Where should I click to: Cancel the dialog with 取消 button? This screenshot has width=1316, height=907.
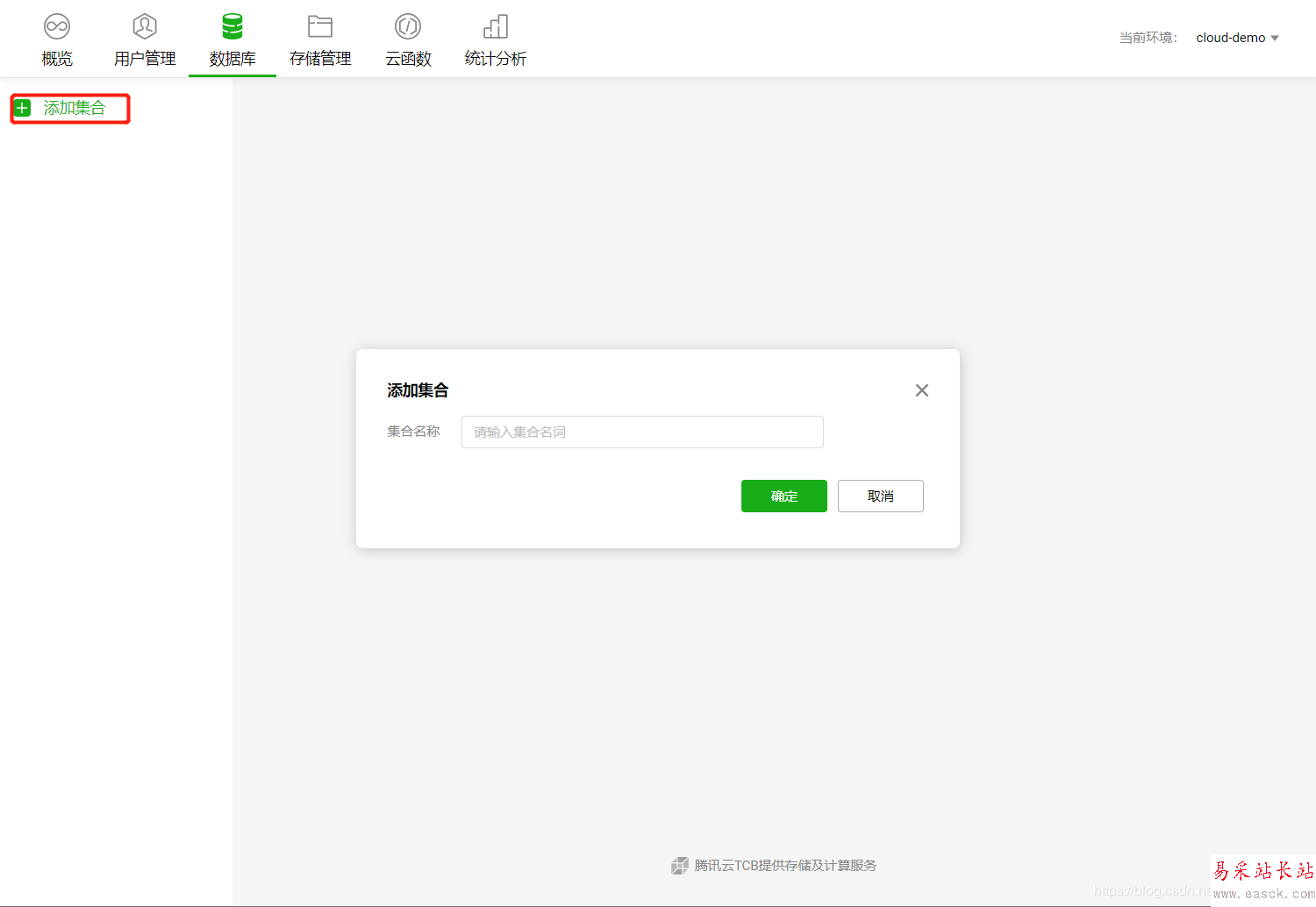tap(881, 496)
